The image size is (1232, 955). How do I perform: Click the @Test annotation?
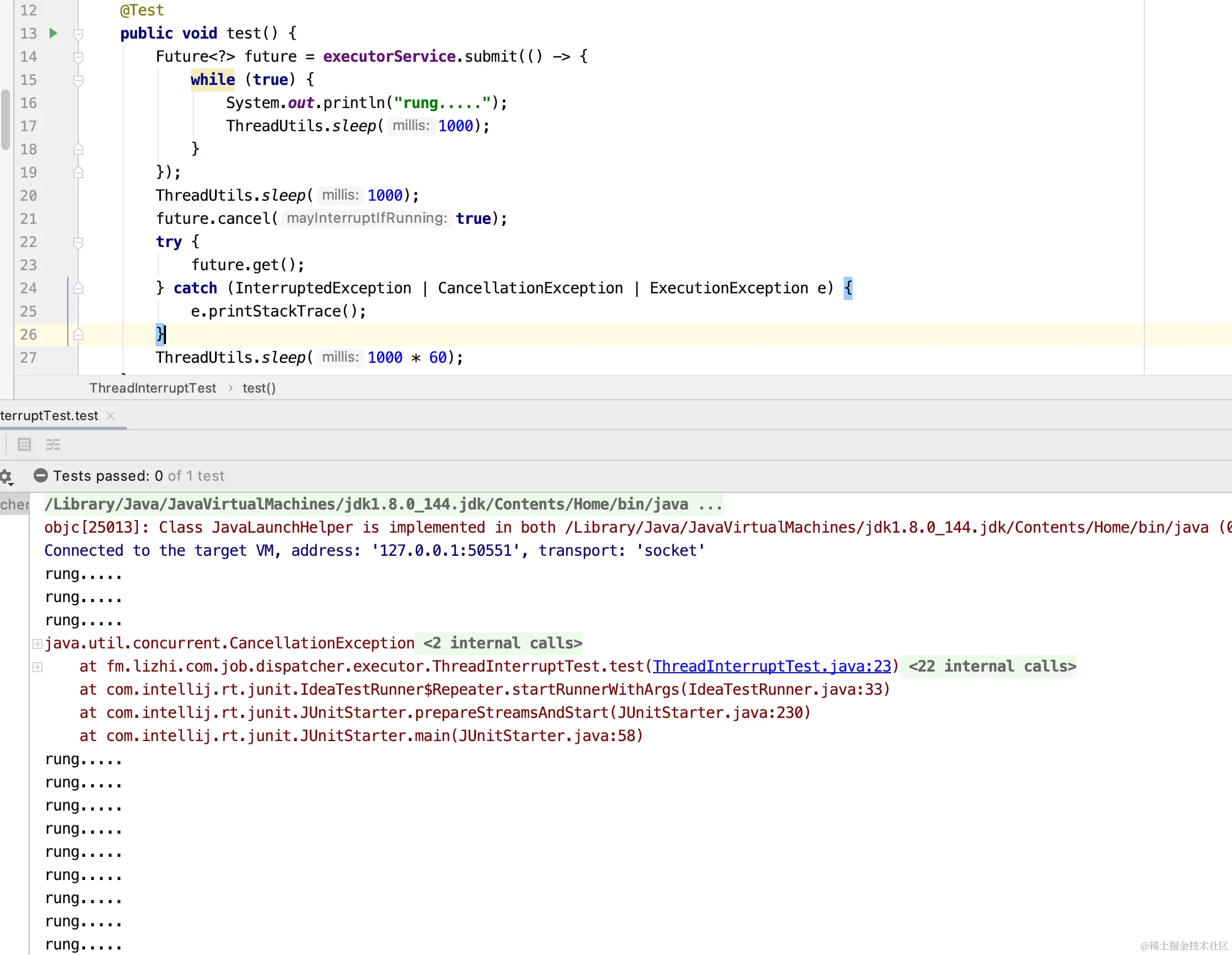pos(142,10)
